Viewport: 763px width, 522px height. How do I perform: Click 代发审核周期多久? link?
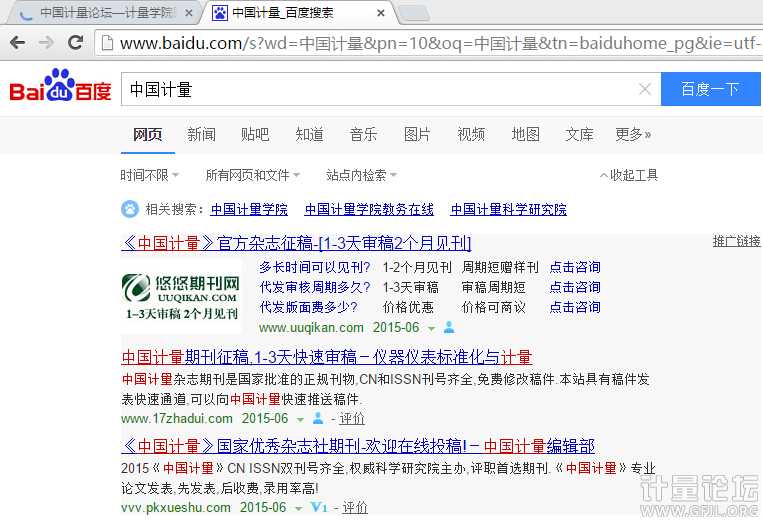pyautogui.click(x=315, y=287)
